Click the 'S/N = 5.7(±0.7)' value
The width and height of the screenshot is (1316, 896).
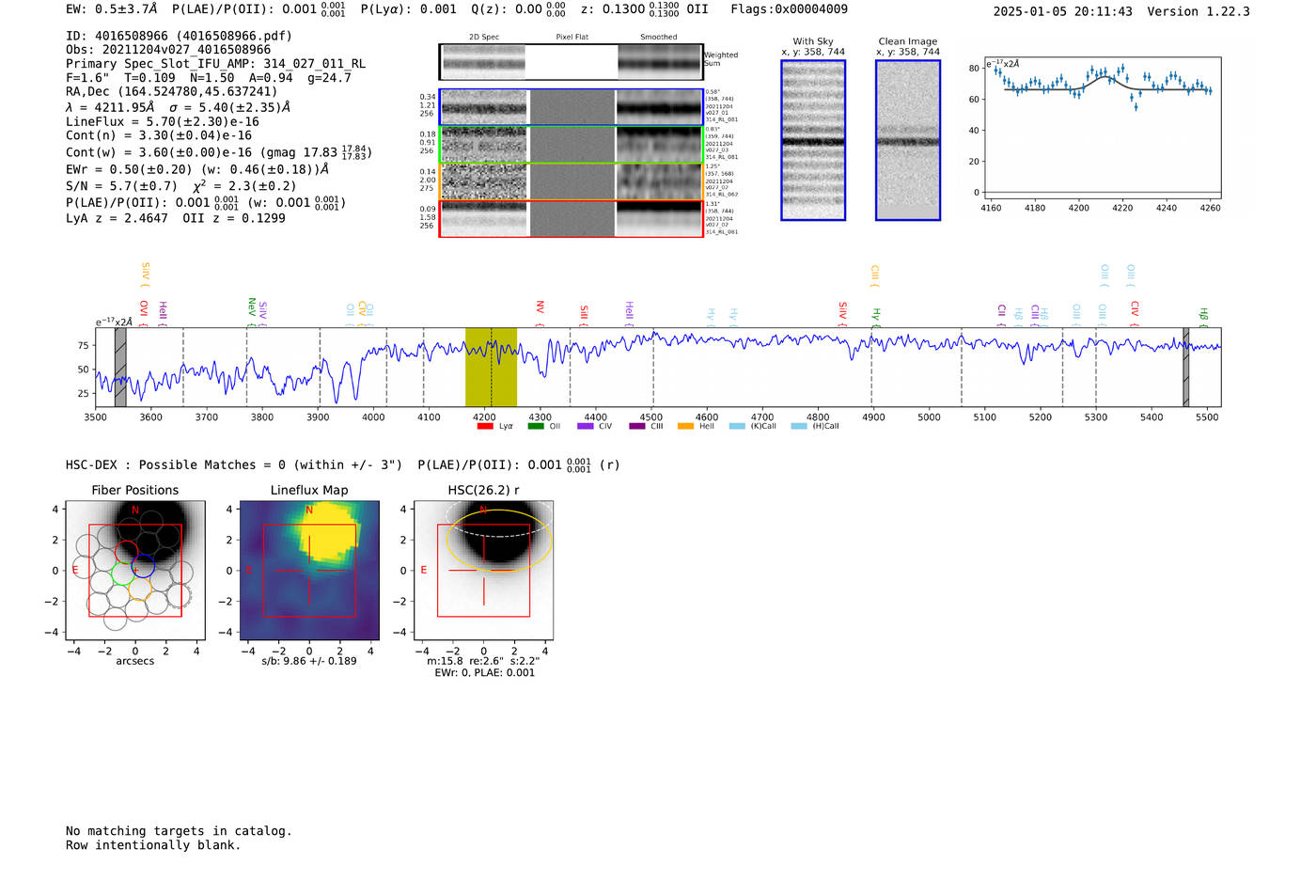121,186
